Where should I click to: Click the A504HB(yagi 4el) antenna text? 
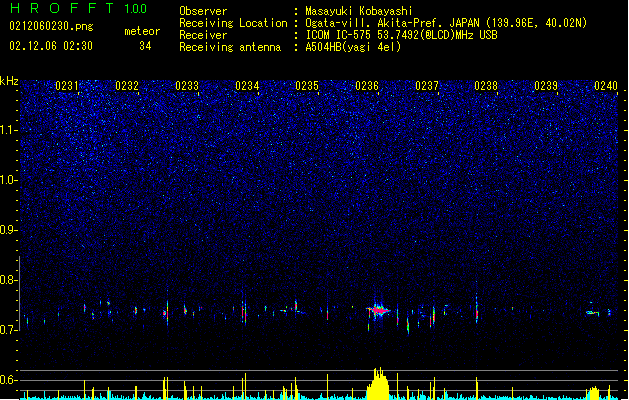353,47
